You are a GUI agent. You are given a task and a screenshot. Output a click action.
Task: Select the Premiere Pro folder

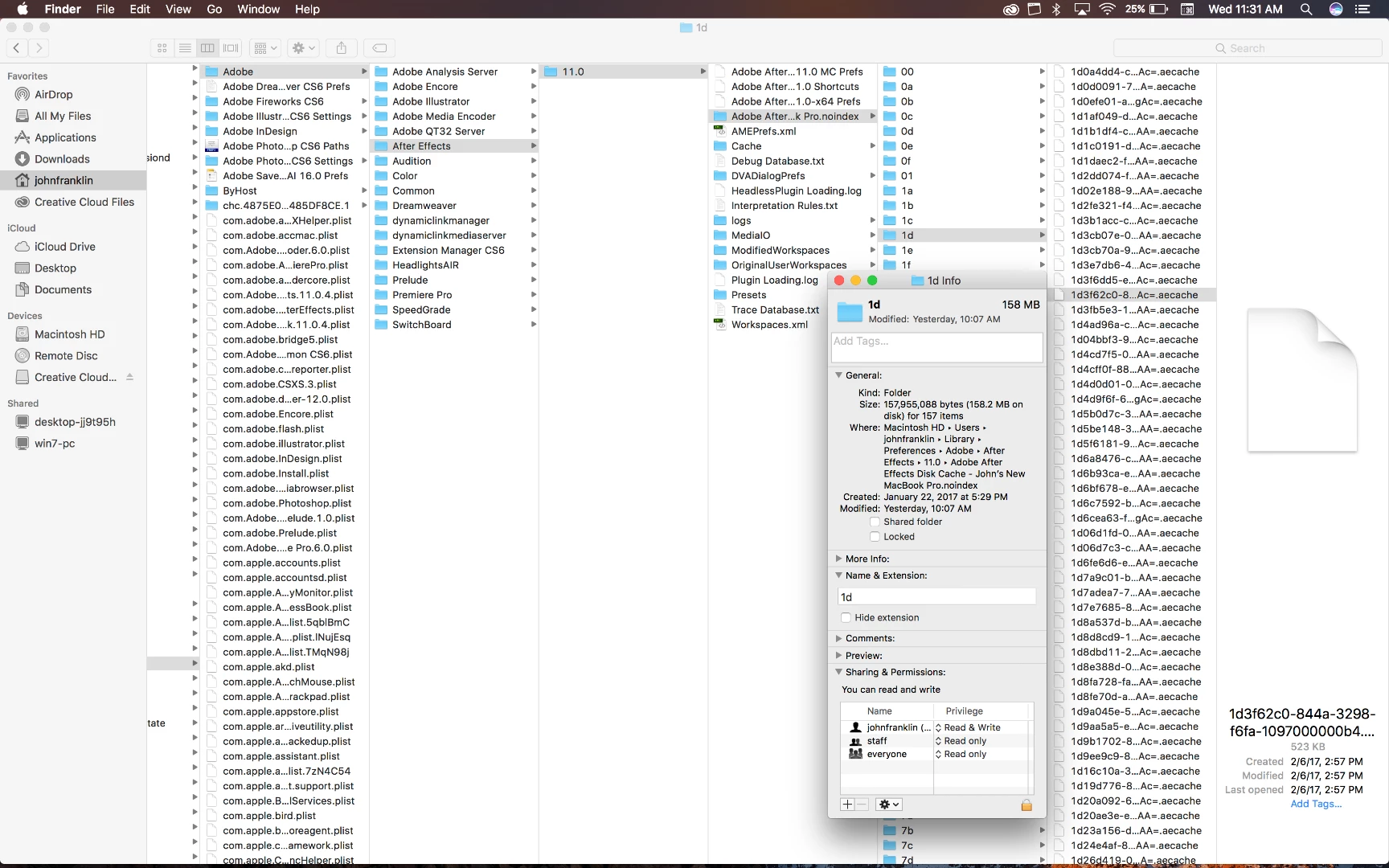[453, 295]
